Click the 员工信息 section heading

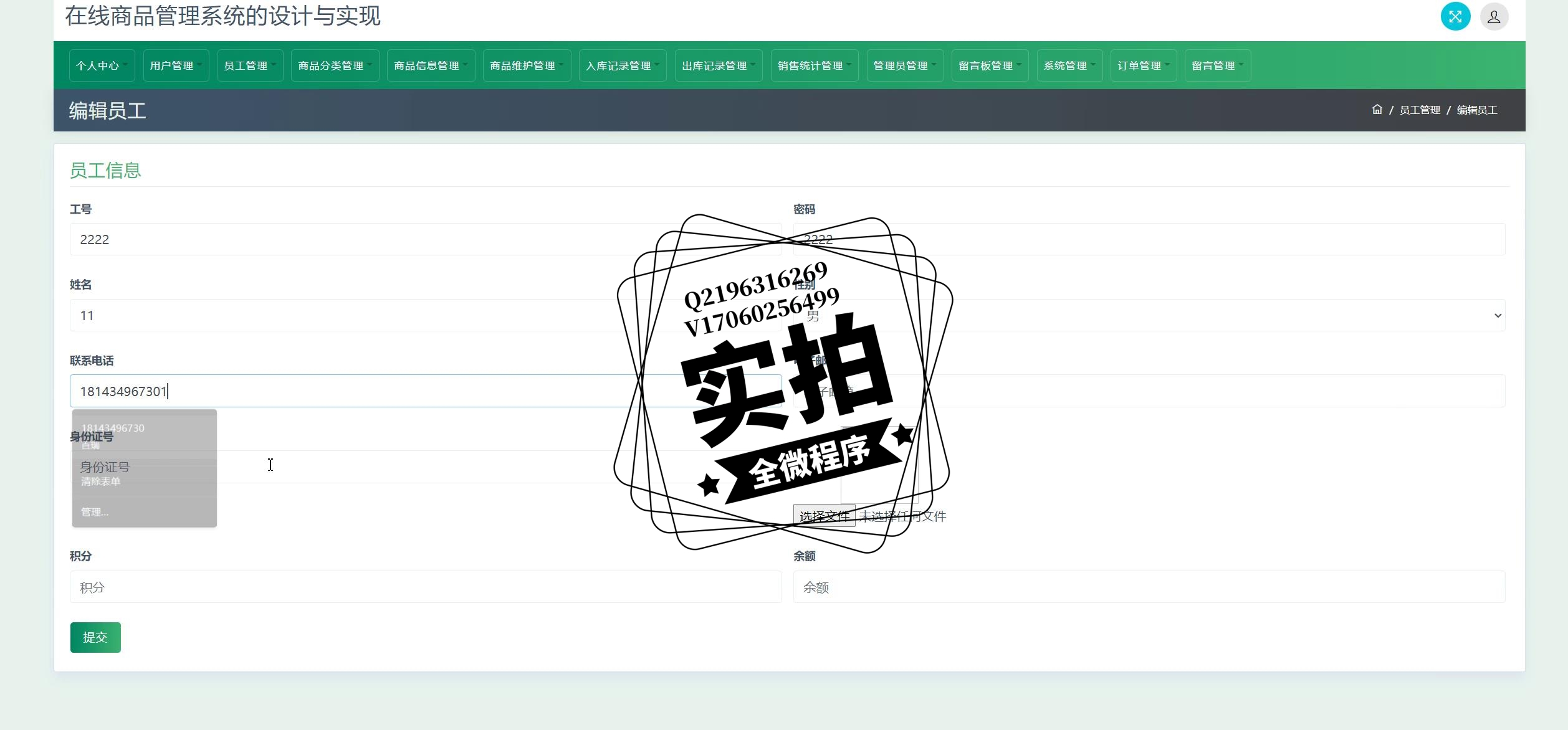click(105, 170)
